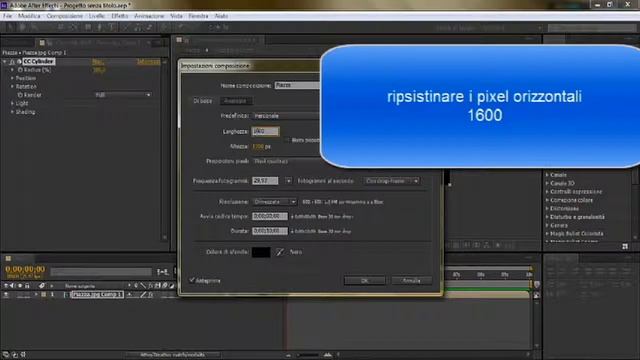
Task: Open the Modifica menu
Action: click(29, 16)
